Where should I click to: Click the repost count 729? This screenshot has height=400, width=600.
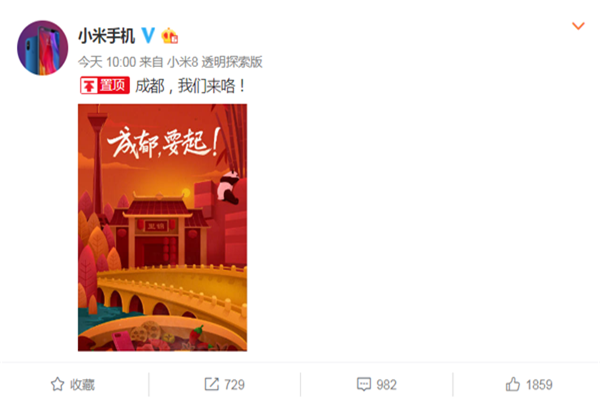coord(234,384)
